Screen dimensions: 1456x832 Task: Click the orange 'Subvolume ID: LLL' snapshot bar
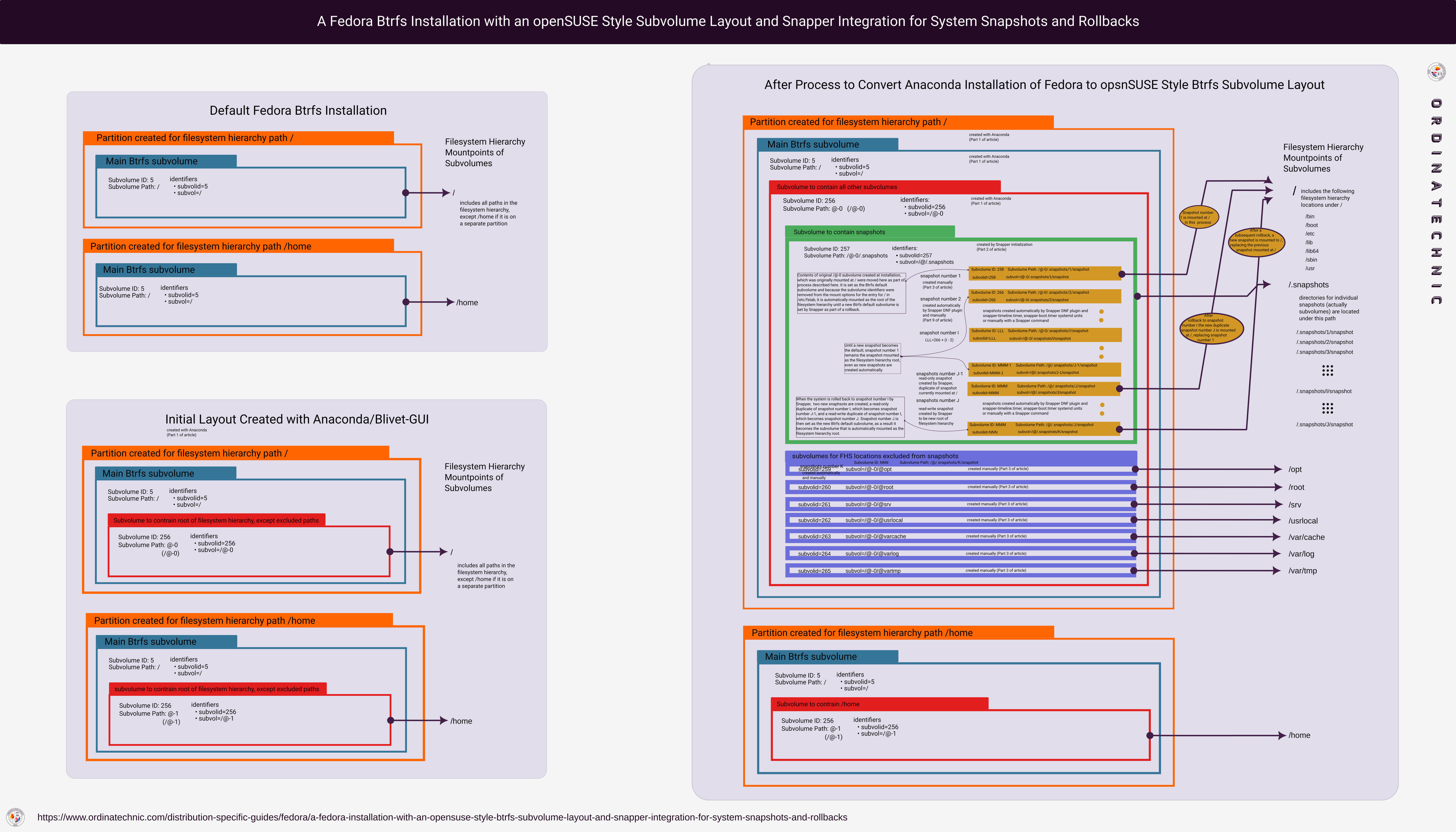1045,334
